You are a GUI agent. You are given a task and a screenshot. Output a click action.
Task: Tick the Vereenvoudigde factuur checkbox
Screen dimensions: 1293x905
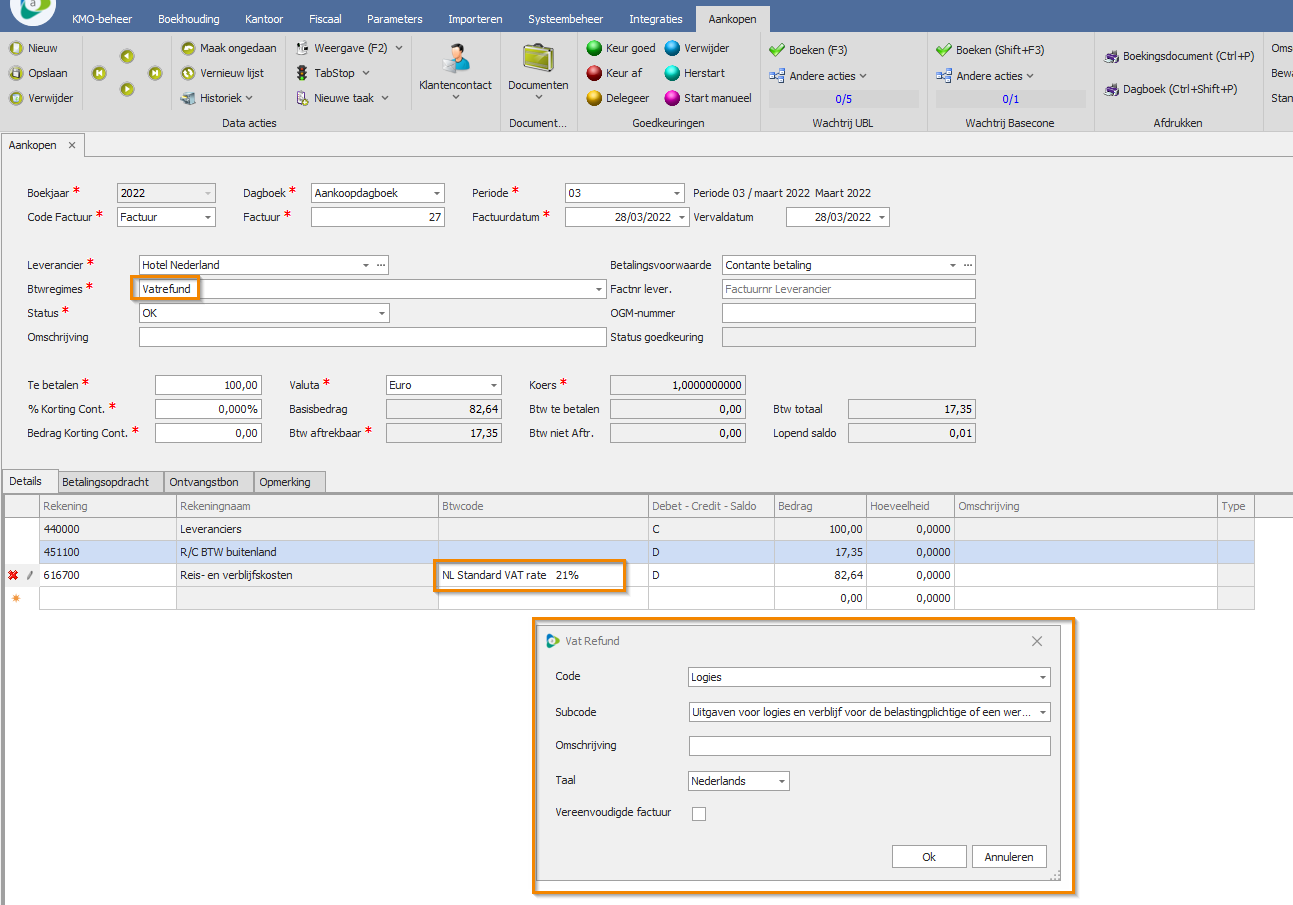point(699,814)
